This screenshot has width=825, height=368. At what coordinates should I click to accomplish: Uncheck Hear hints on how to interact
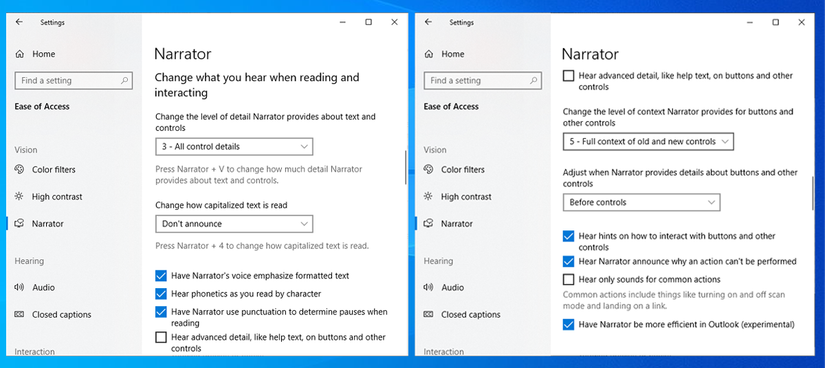[568, 236]
